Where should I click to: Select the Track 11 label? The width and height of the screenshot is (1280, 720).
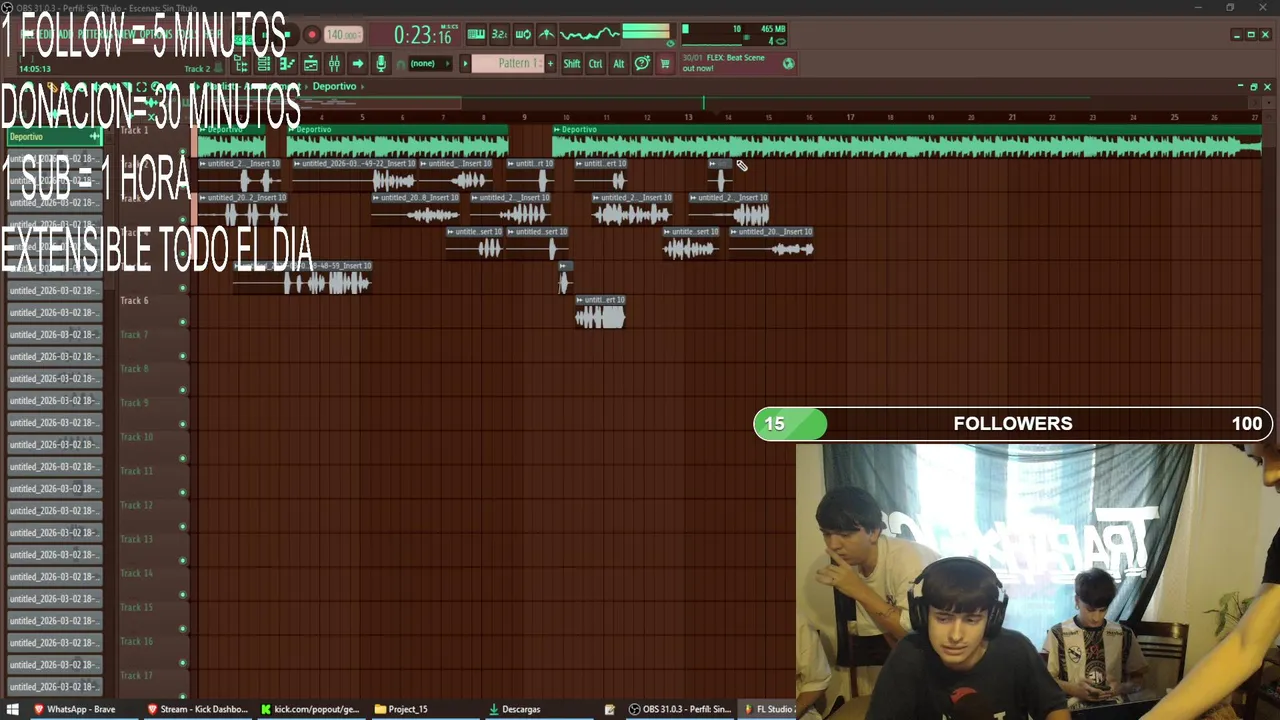coord(136,471)
